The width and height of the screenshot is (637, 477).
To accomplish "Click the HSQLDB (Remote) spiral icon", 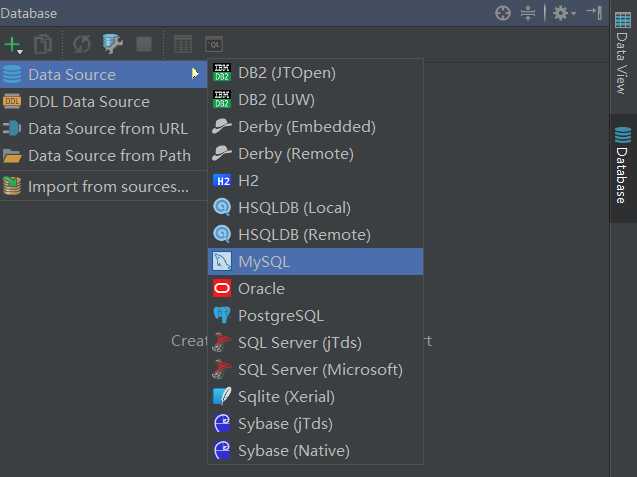I will (x=222, y=234).
